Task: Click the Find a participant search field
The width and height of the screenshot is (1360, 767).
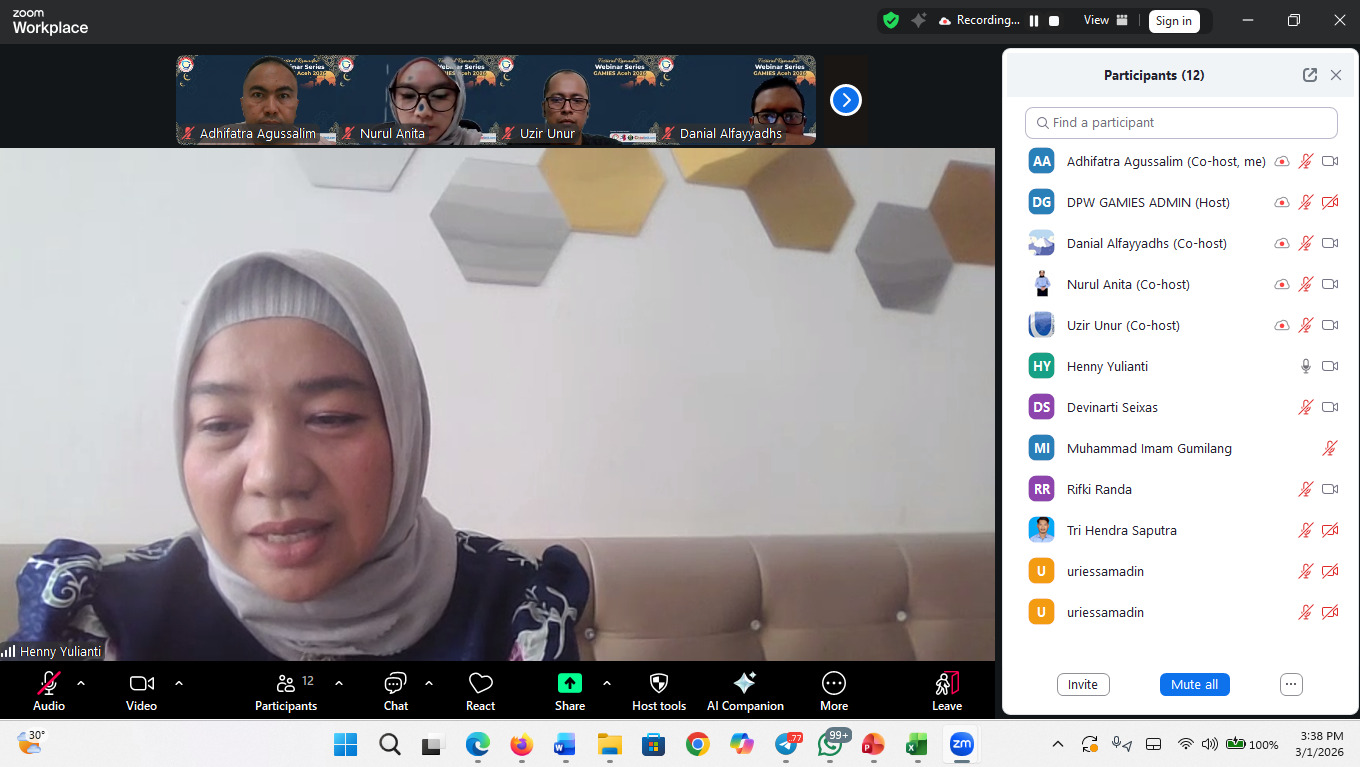Action: pos(1181,122)
